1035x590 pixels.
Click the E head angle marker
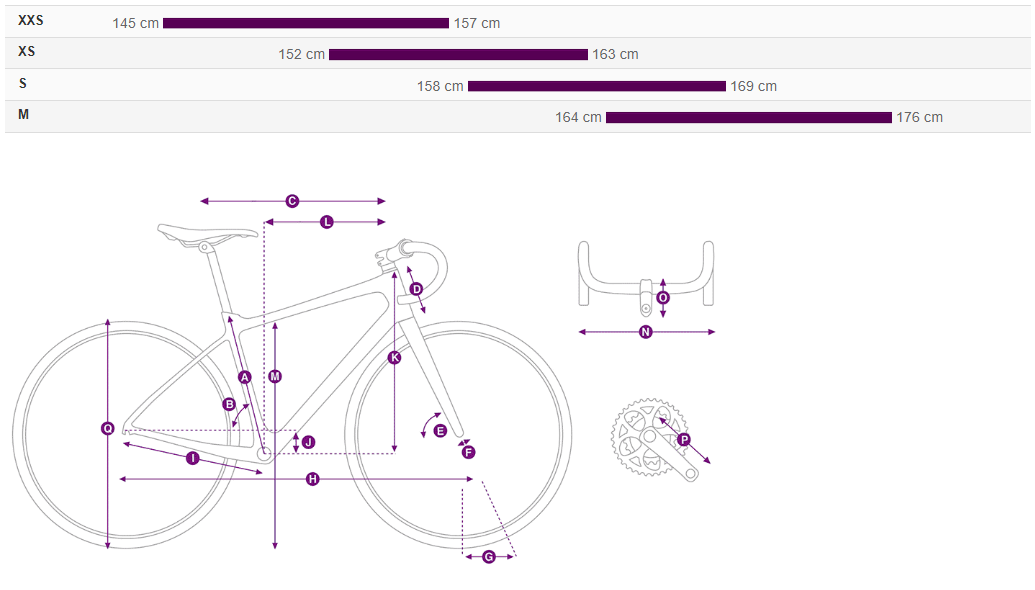point(440,430)
